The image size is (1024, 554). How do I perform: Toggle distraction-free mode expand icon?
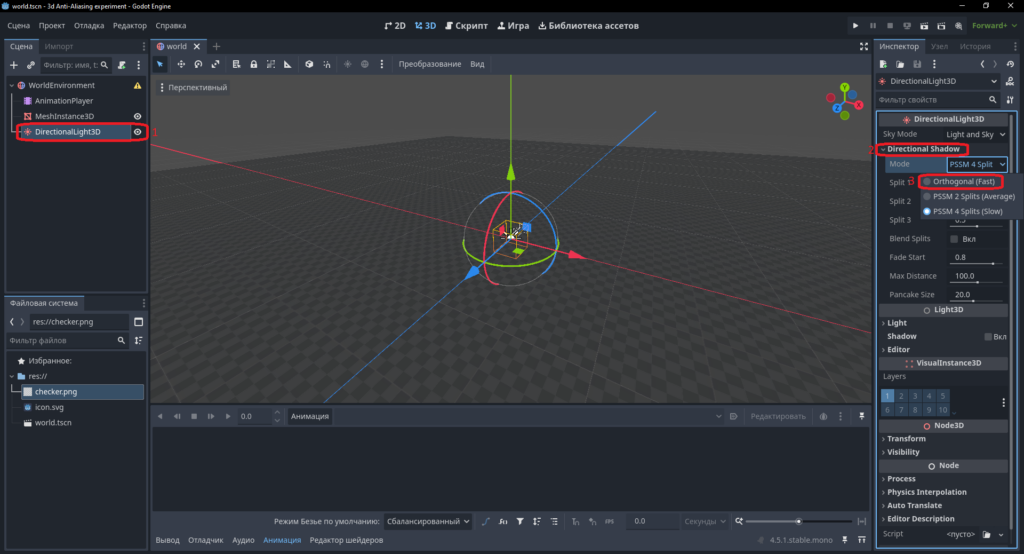864,46
